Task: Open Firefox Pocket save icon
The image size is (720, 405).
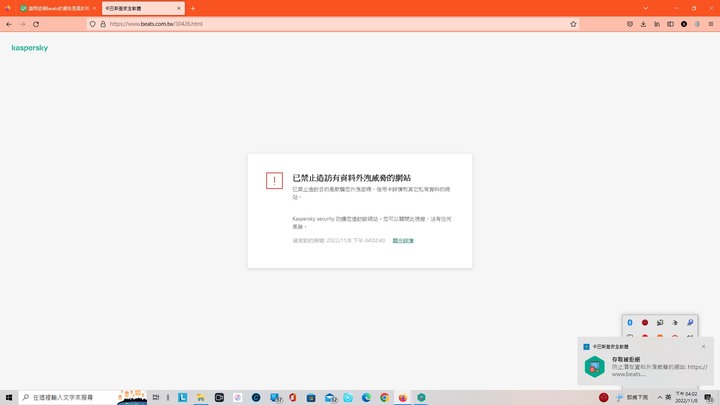Action: point(630,24)
